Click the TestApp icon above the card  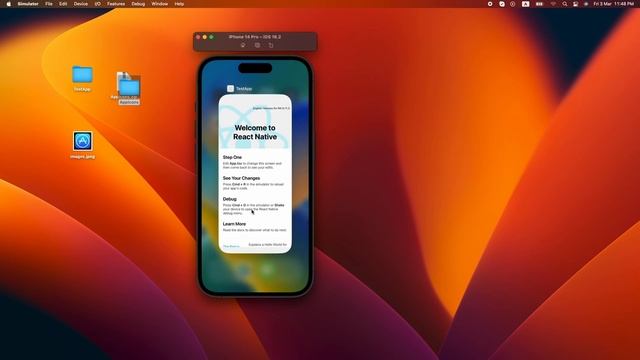point(231,89)
